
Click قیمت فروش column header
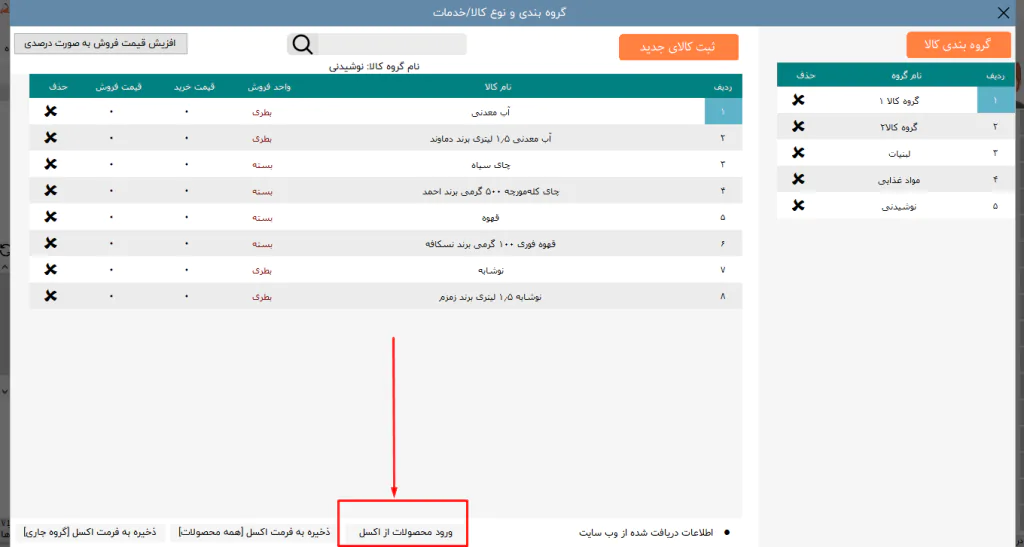pyautogui.click(x=119, y=87)
